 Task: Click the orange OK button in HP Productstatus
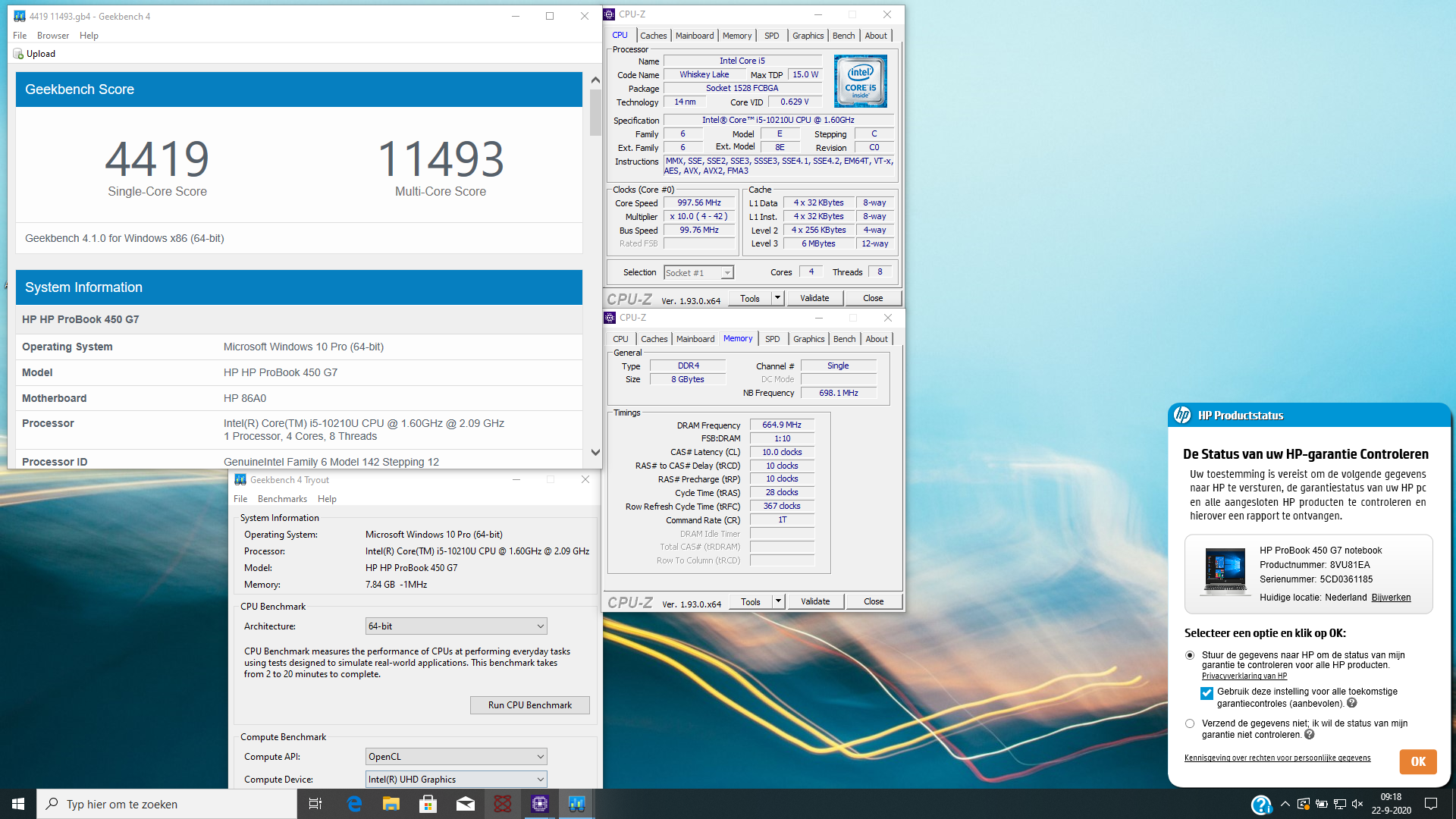click(x=1418, y=761)
